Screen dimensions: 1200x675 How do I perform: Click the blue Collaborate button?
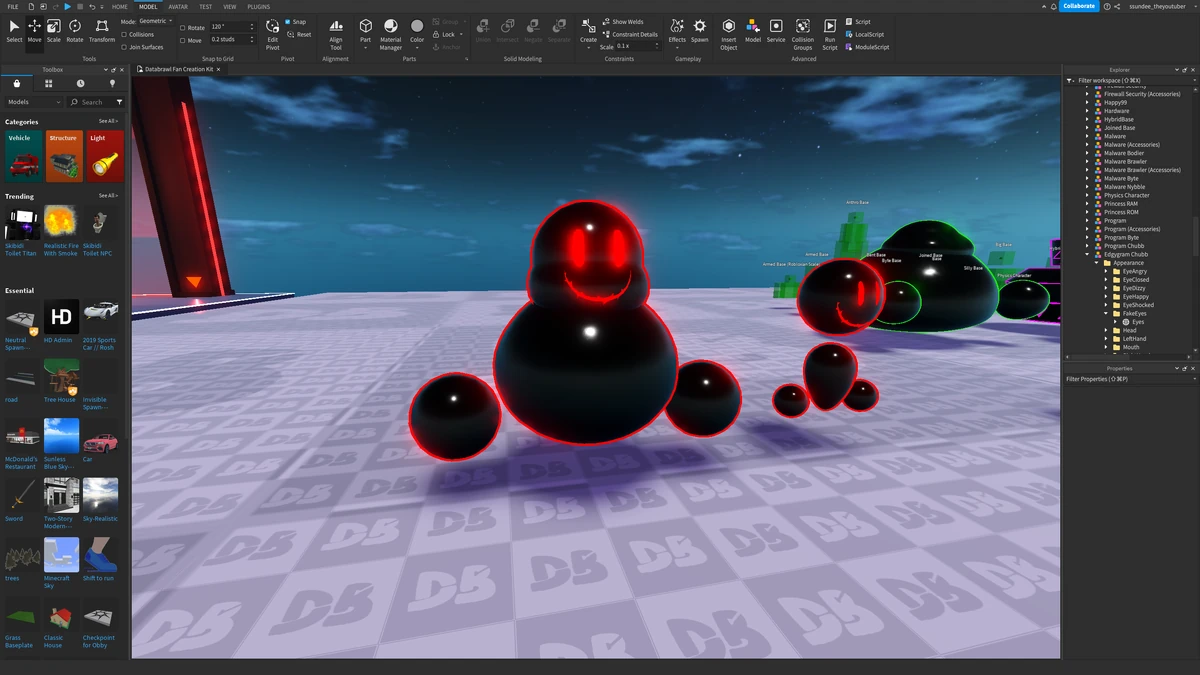click(1078, 6)
